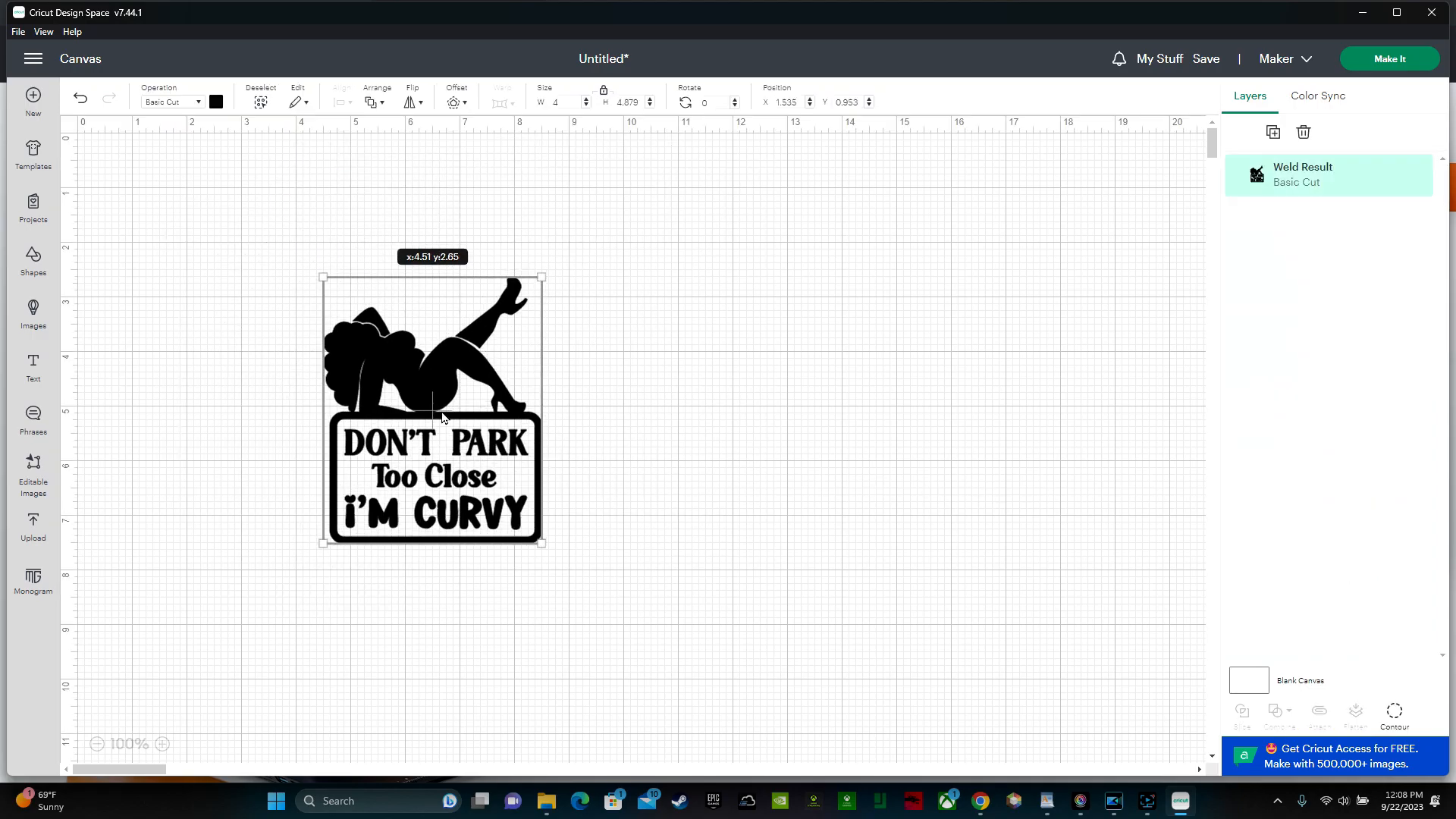
Task: Toggle the size aspect ratio lock
Action: pyautogui.click(x=604, y=90)
